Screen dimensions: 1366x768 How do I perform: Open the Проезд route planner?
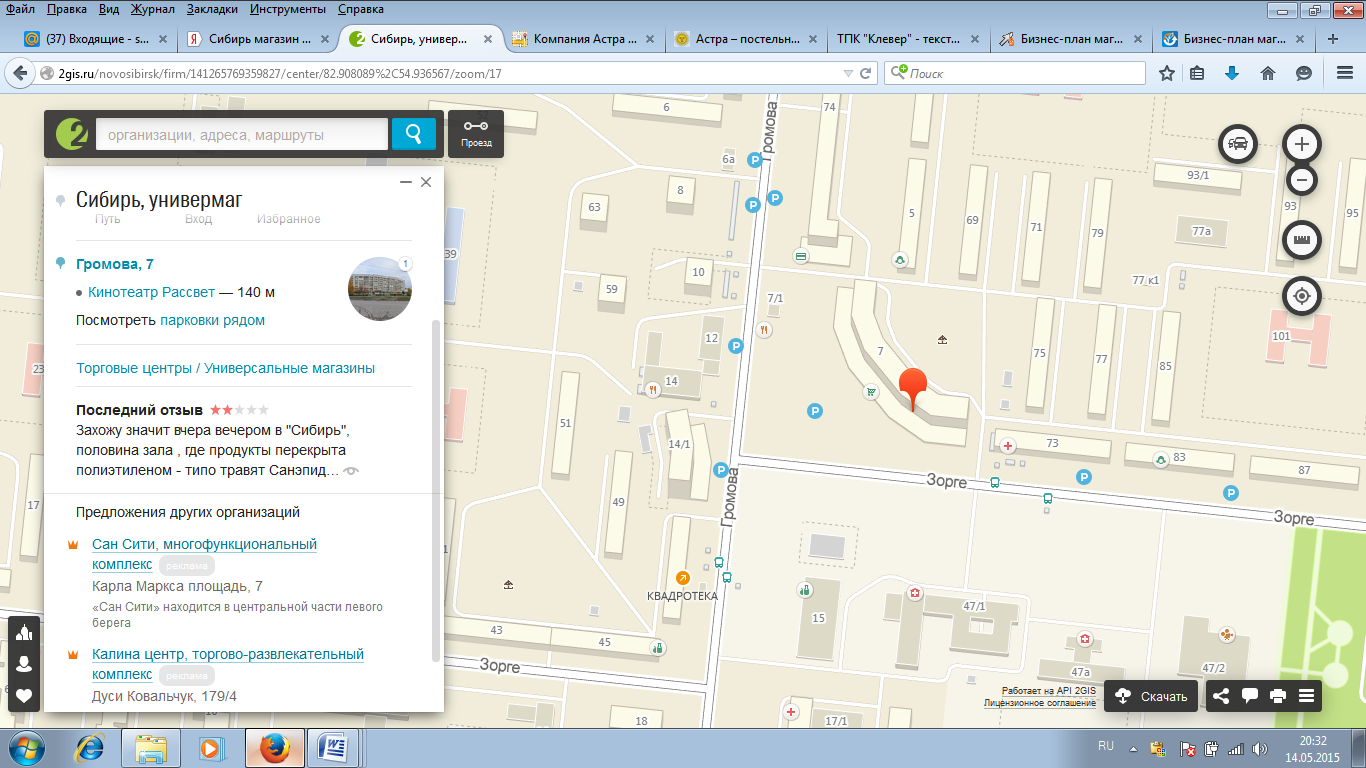pos(476,134)
